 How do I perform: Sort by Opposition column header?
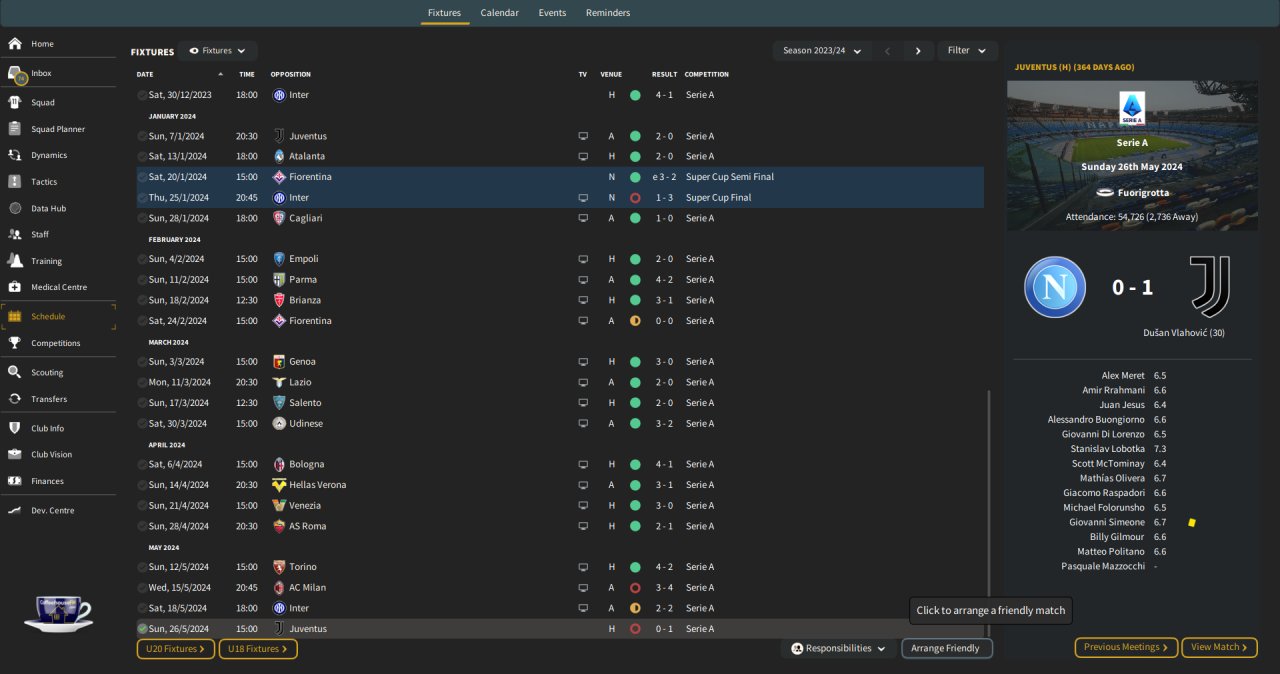click(x=291, y=74)
